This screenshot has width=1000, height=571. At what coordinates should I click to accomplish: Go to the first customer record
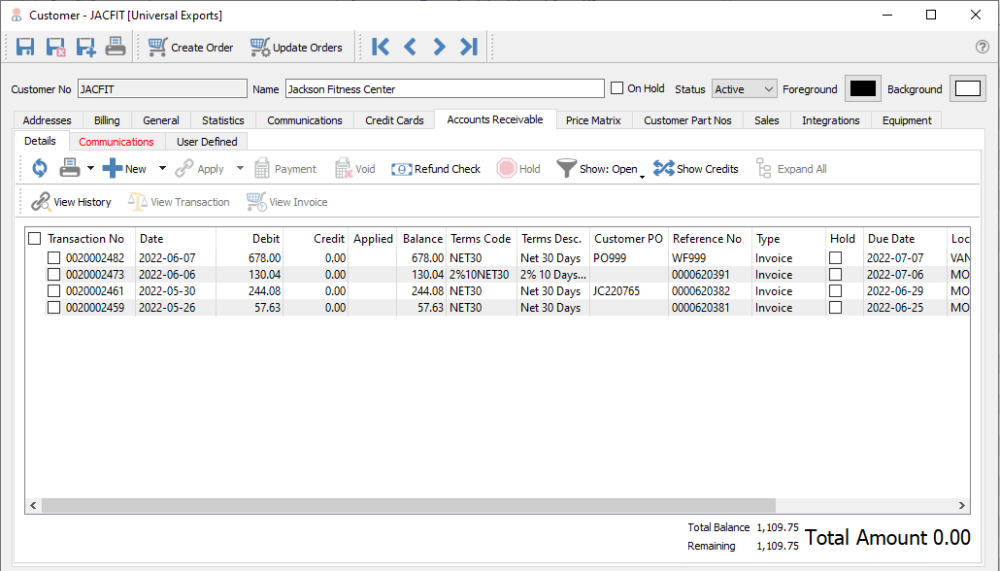click(380, 47)
